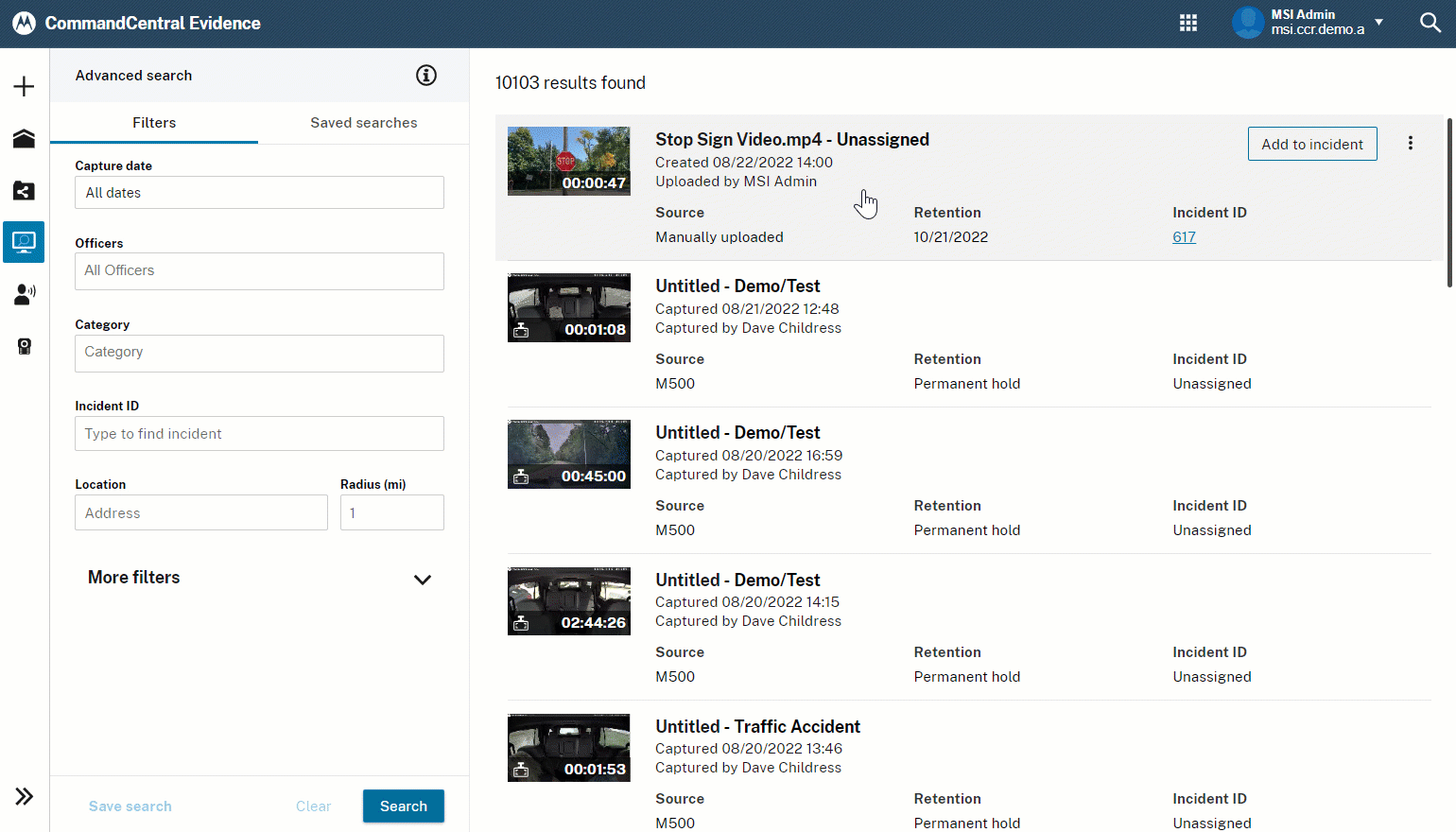Open the app grid launcher icon
This screenshot has width=1456, height=832.
(1188, 23)
